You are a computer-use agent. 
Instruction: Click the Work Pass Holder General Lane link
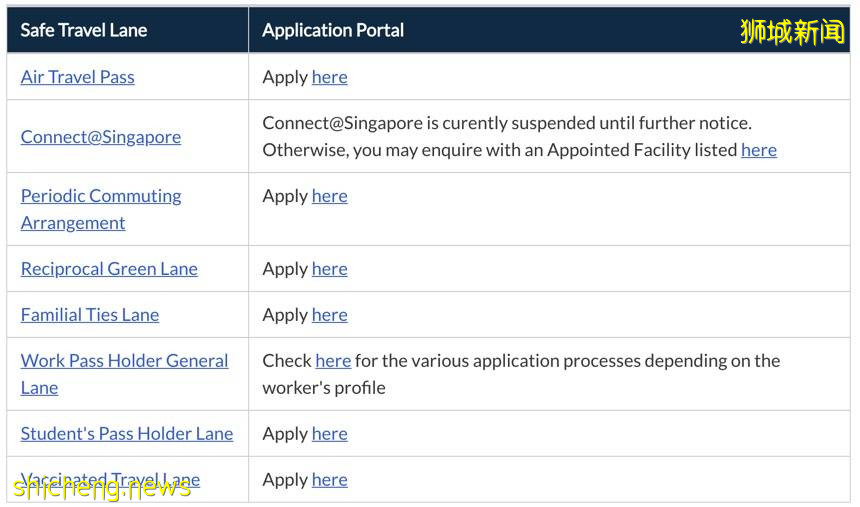click(124, 361)
